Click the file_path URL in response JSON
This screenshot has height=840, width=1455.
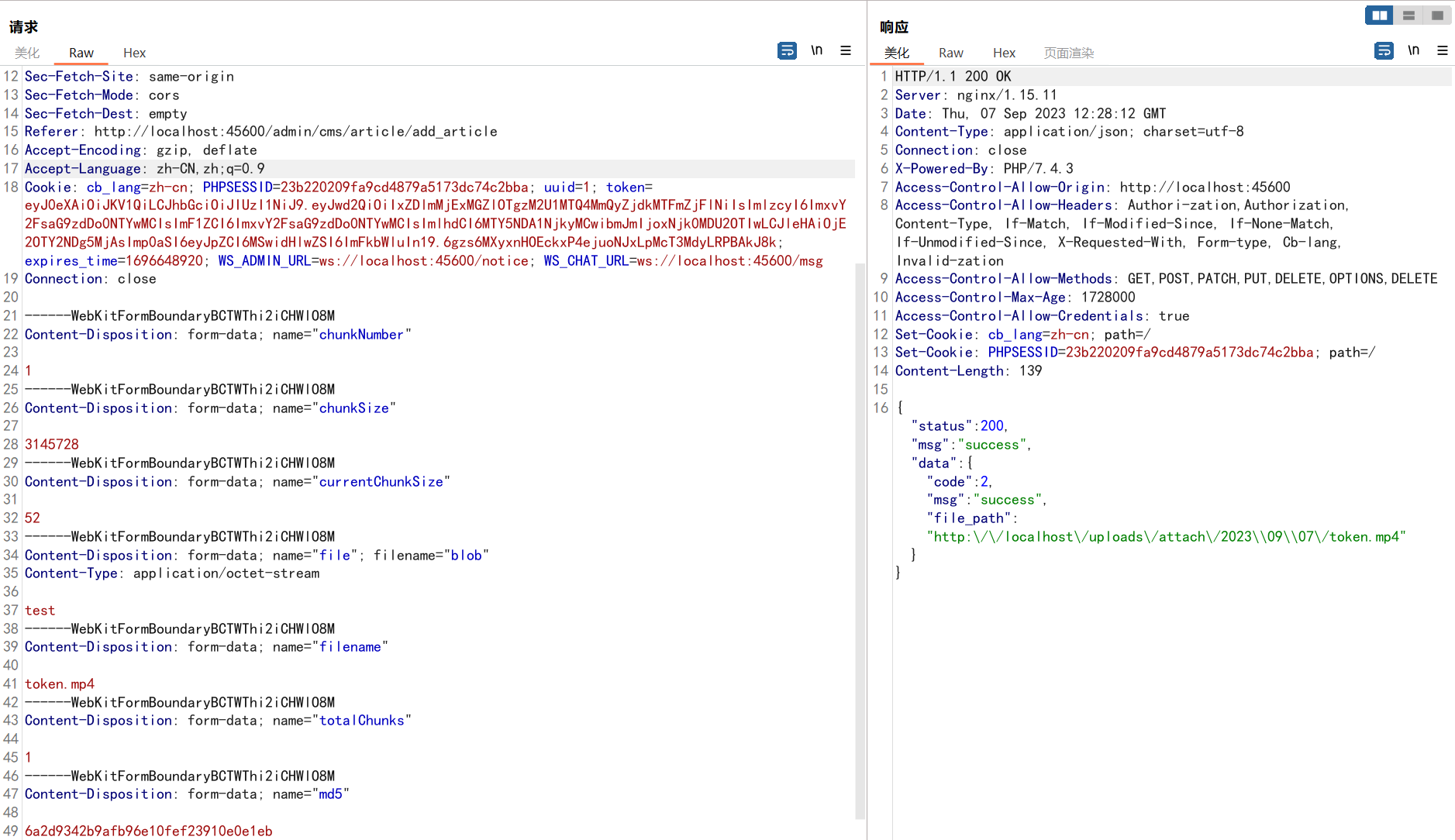(x=1166, y=537)
